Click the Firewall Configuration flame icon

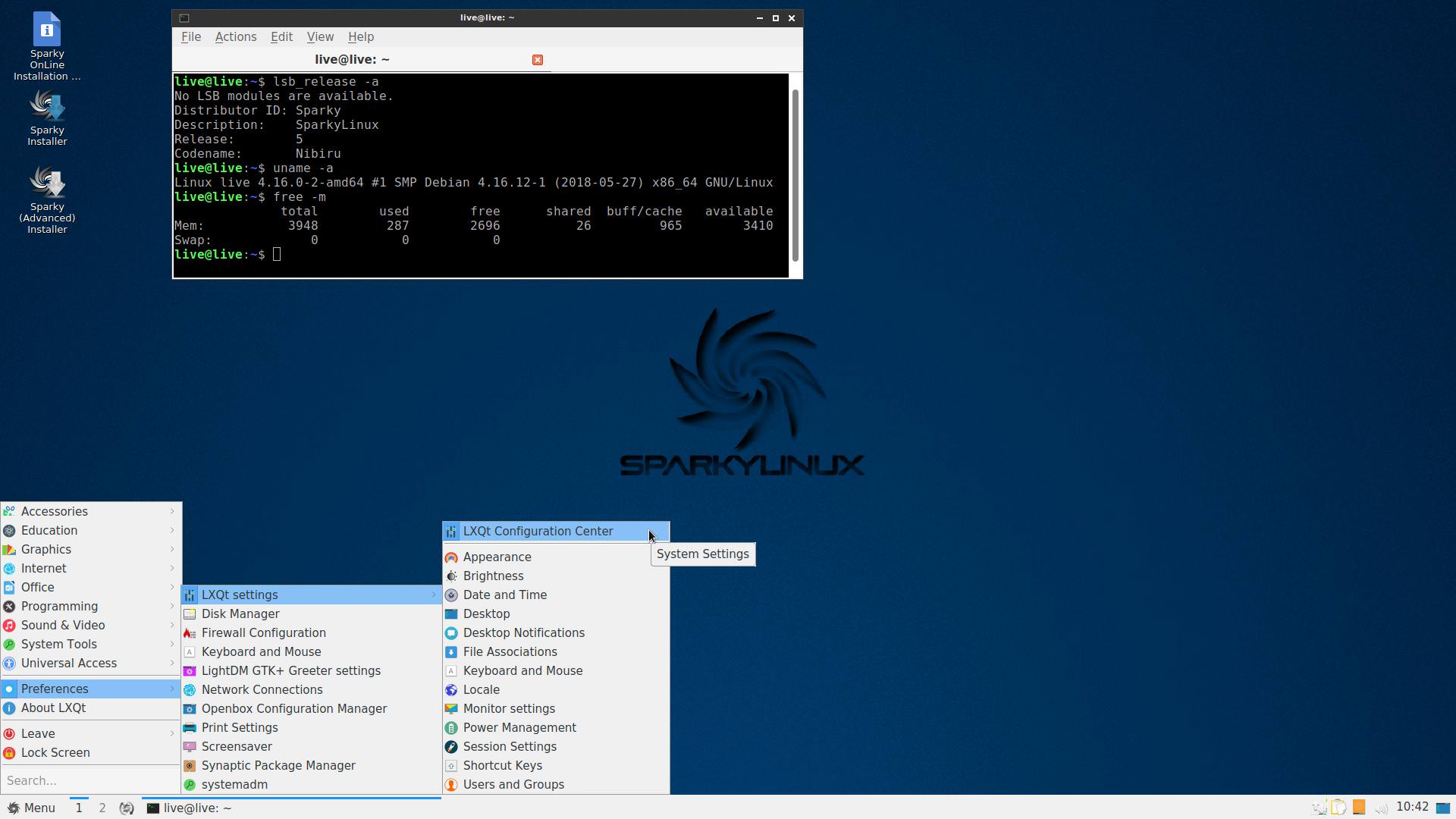pos(190,633)
